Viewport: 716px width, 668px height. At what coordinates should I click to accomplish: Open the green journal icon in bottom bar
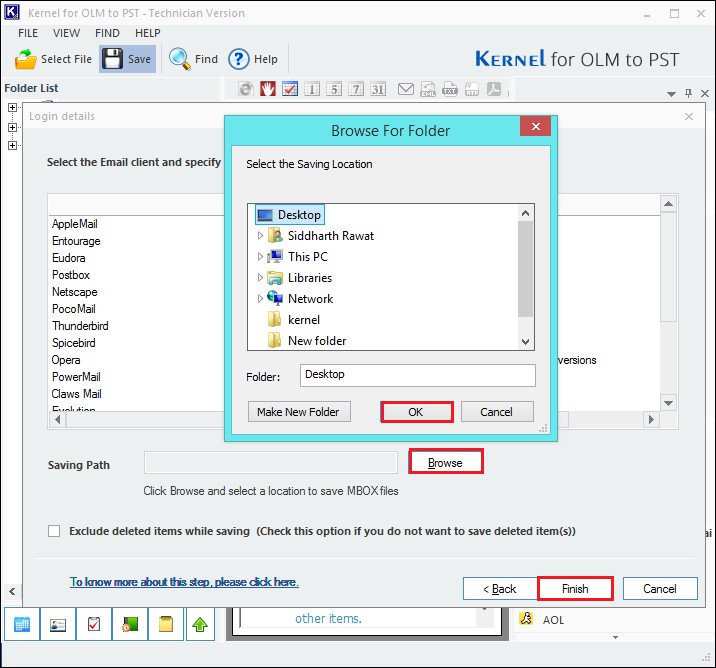click(130, 624)
